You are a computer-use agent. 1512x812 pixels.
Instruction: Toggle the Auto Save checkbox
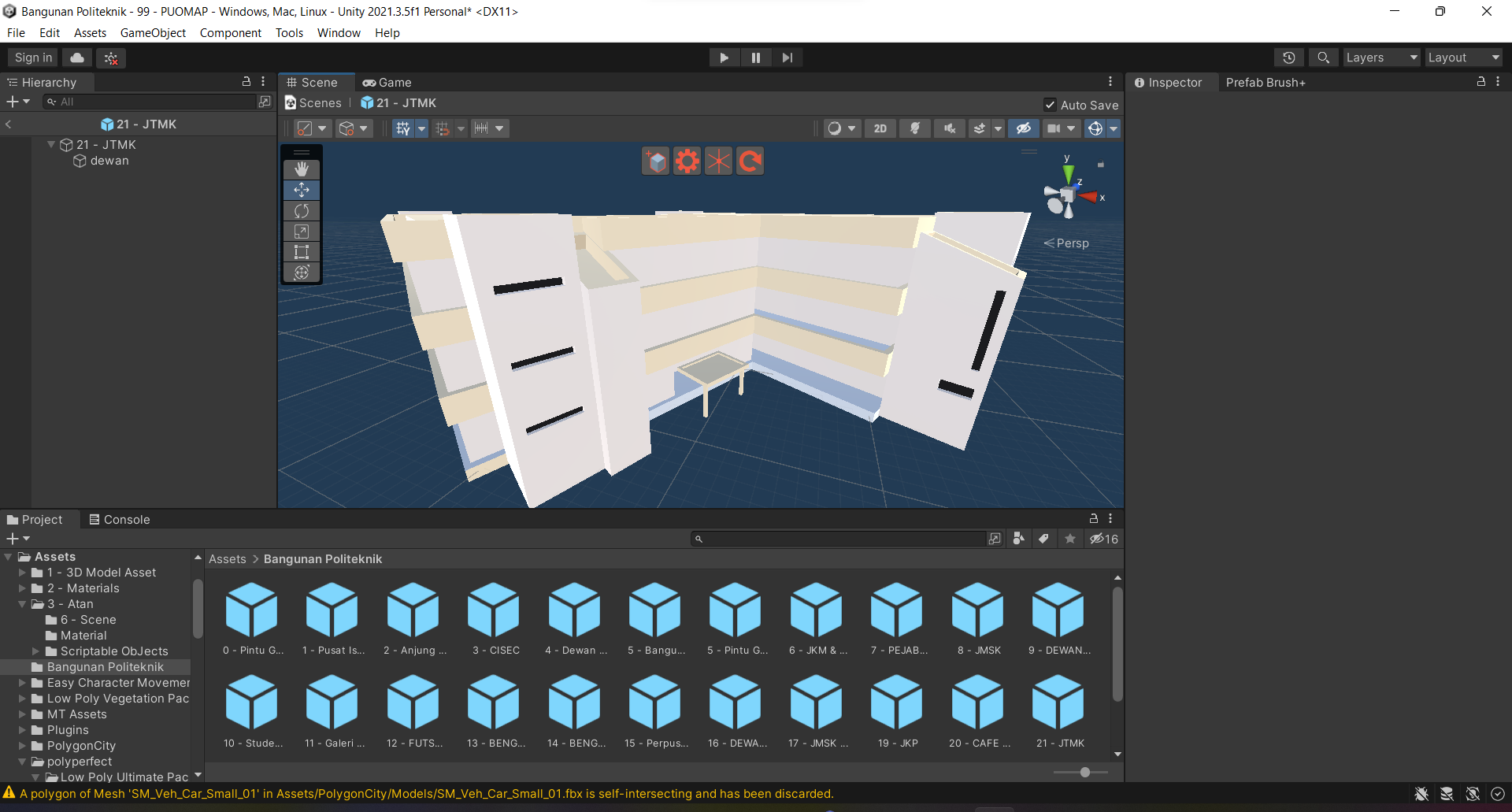tap(1050, 105)
